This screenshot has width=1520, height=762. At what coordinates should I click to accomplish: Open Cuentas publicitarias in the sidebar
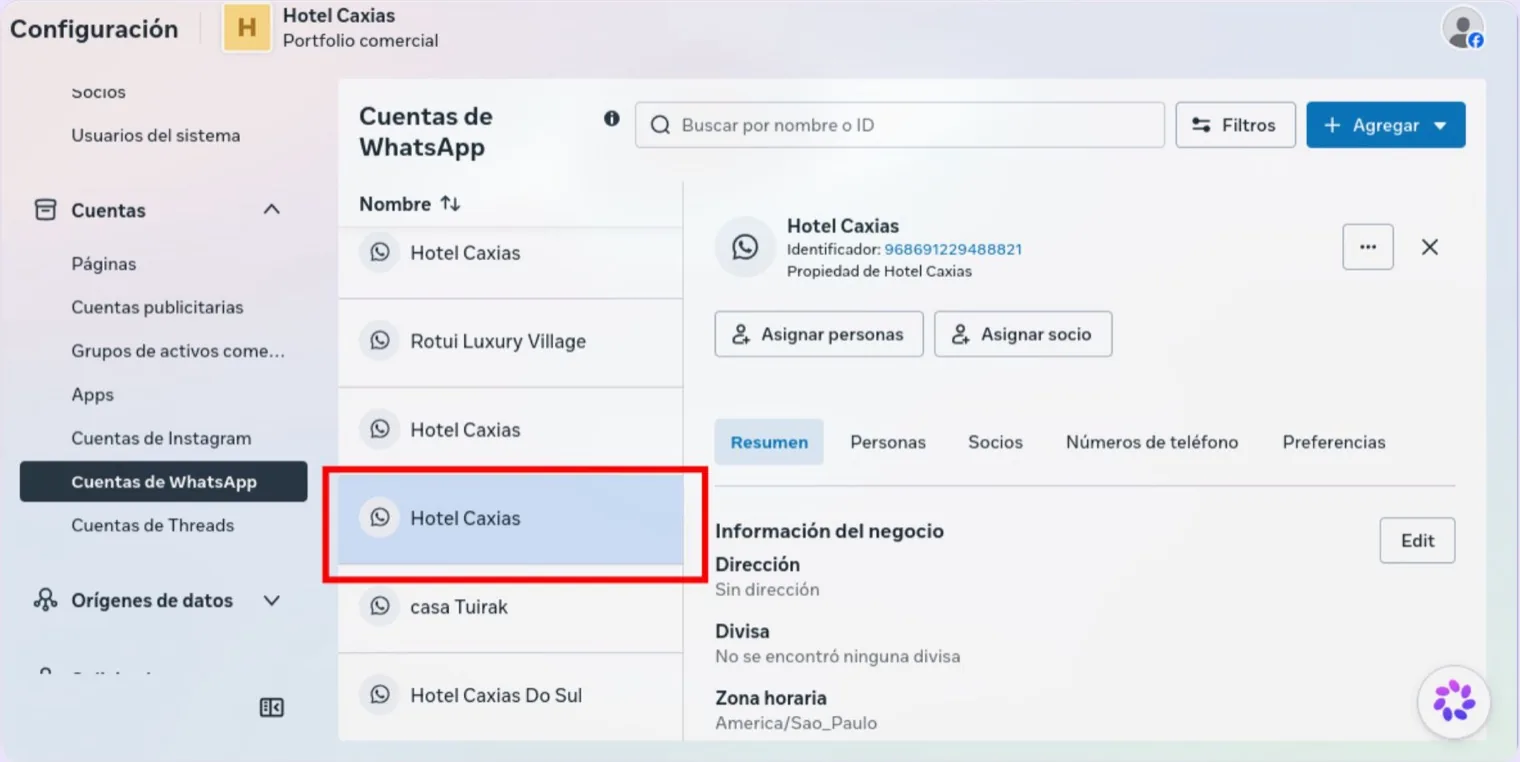[157, 307]
